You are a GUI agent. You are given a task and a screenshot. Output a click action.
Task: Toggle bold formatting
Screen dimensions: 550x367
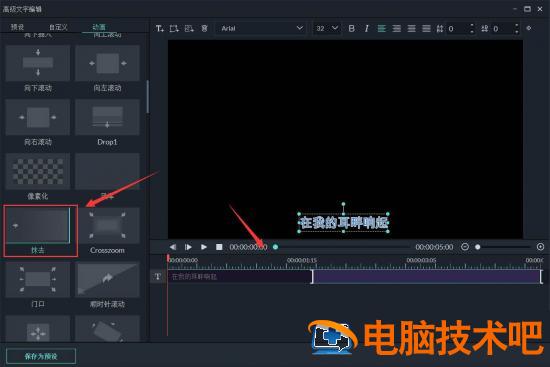pos(351,28)
